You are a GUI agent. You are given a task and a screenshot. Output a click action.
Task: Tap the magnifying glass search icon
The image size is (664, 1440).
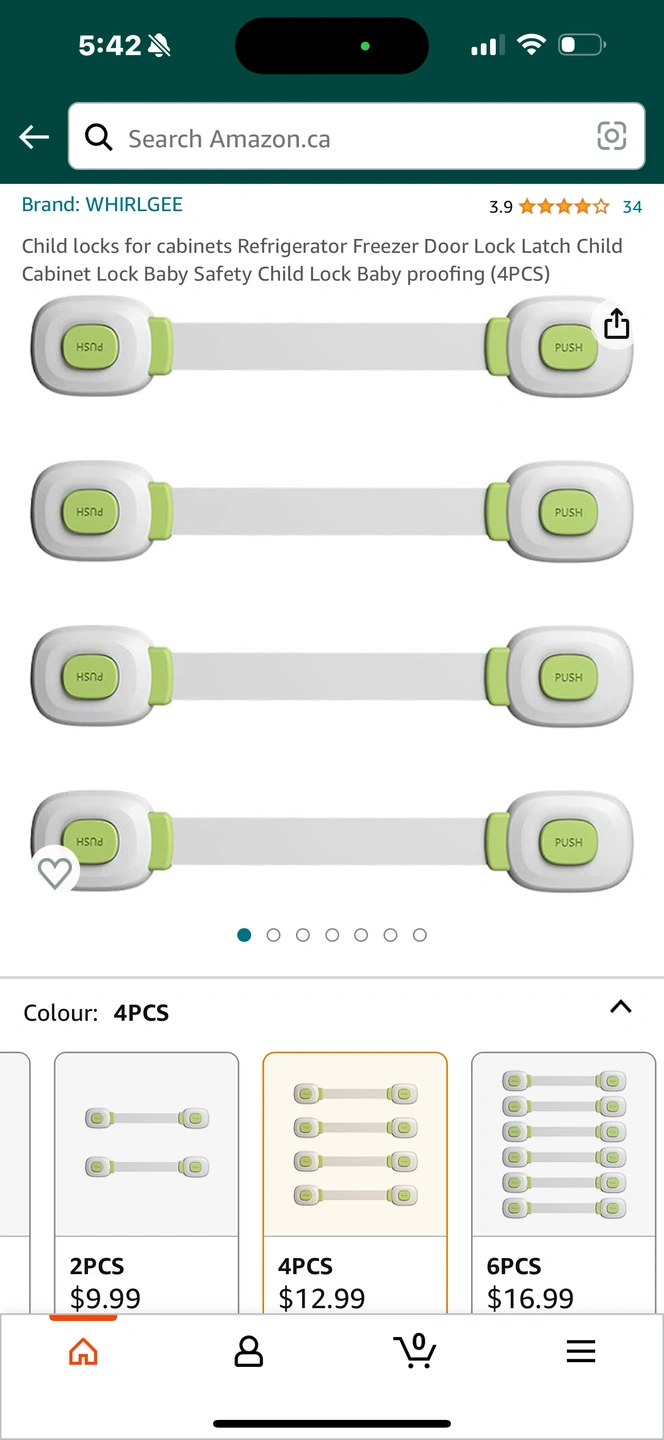(98, 137)
